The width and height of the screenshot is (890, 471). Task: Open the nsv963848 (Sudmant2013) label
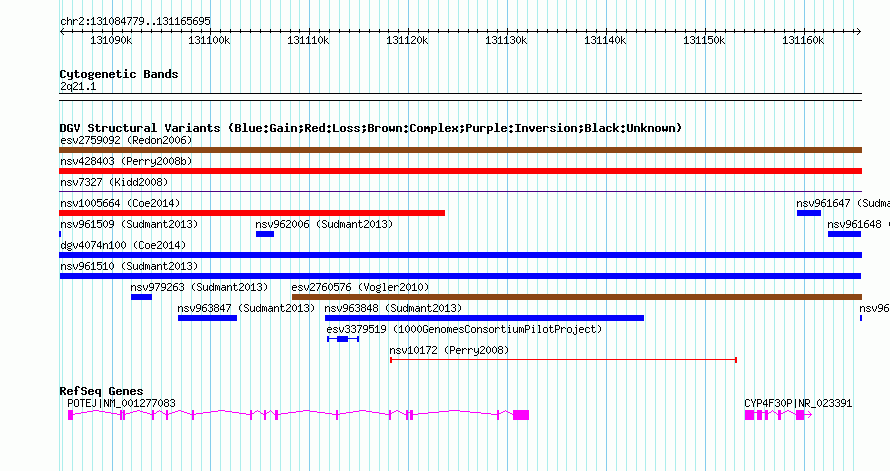coord(393,308)
